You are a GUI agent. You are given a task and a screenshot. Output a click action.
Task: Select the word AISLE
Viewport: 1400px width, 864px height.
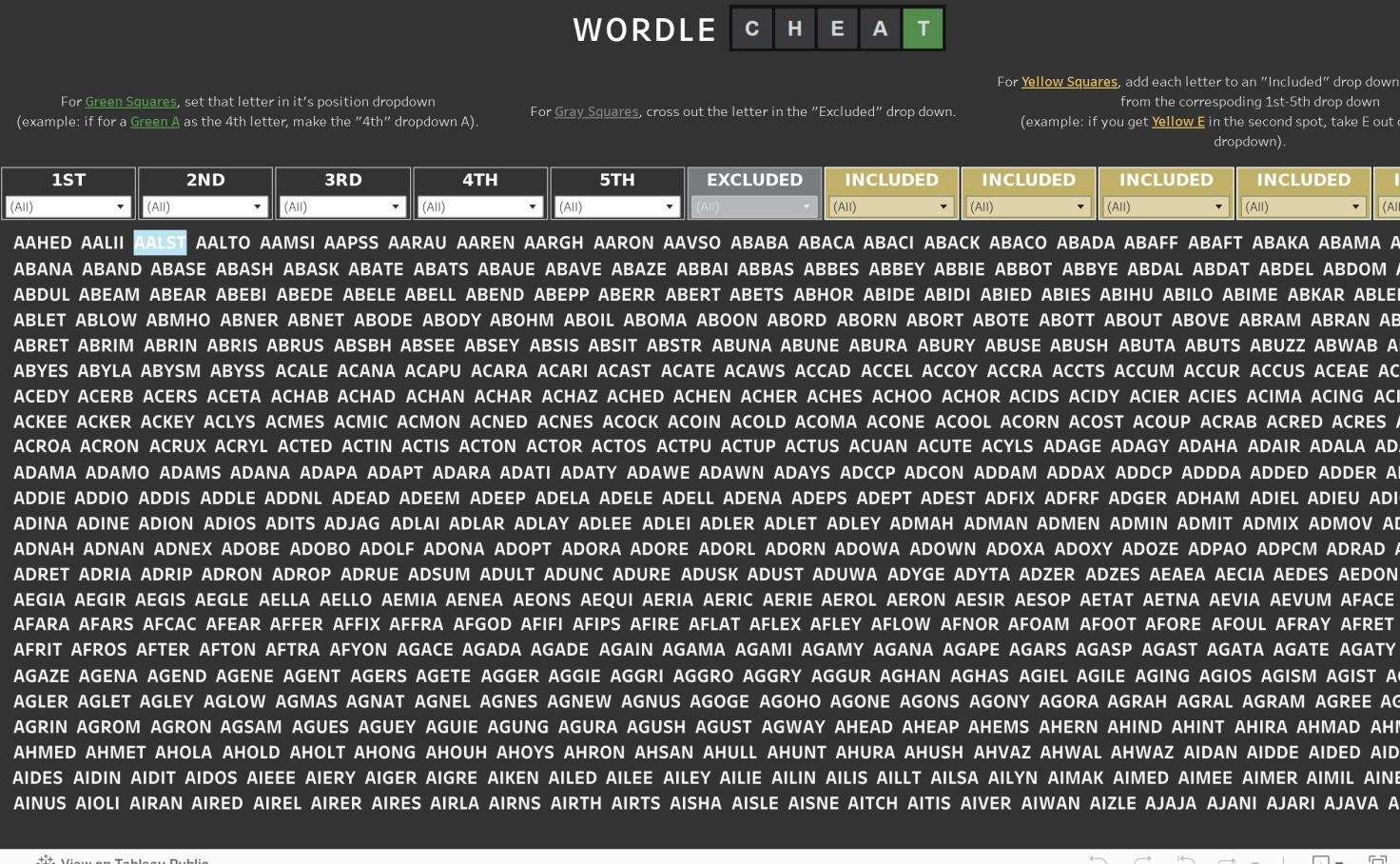[755, 804]
